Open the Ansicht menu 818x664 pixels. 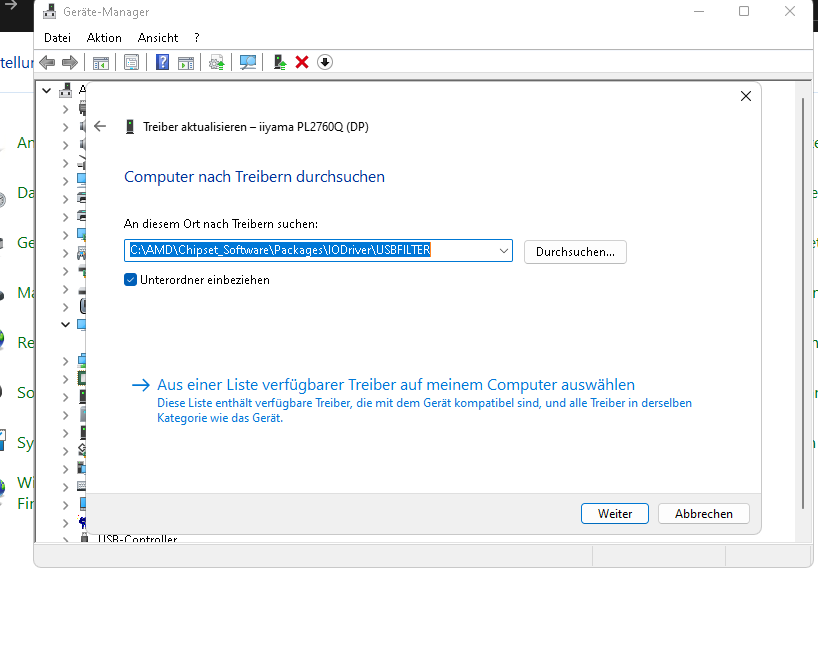coord(158,38)
